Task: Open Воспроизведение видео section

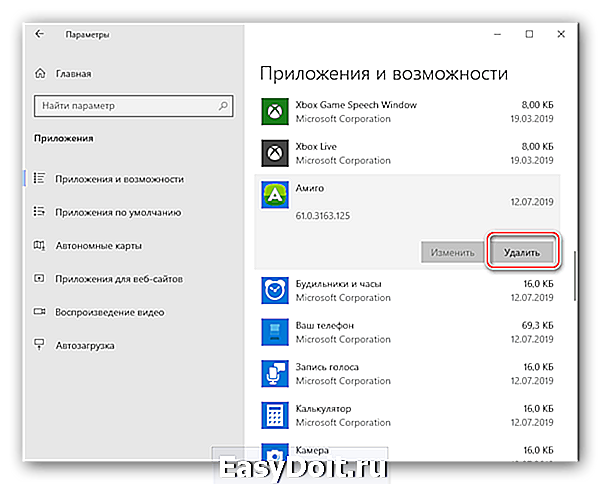Action: pyautogui.click(x=110, y=312)
